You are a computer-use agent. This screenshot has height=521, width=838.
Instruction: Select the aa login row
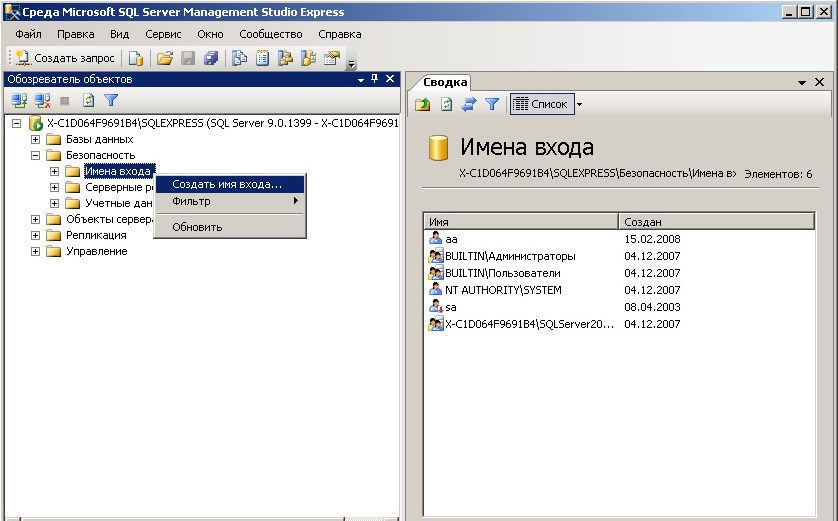tap(619, 239)
